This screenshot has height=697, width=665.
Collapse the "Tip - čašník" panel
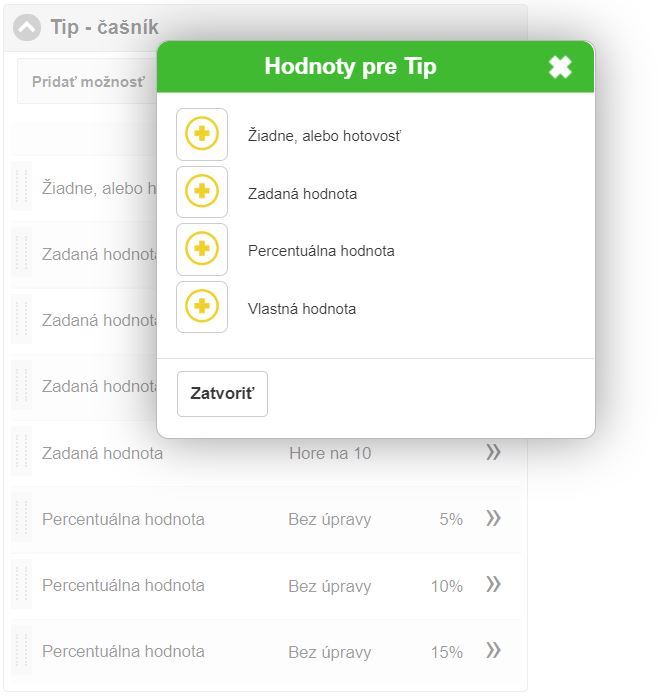coord(28,28)
